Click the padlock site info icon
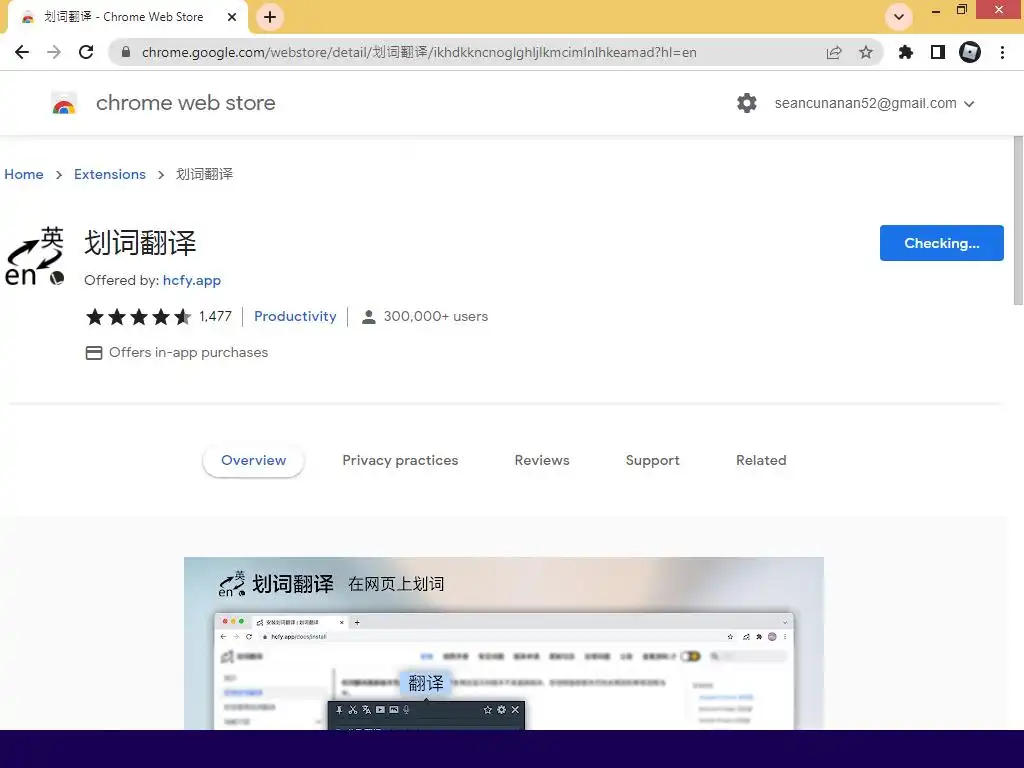The width and height of the screenshot is (1024, 768). 126,52
